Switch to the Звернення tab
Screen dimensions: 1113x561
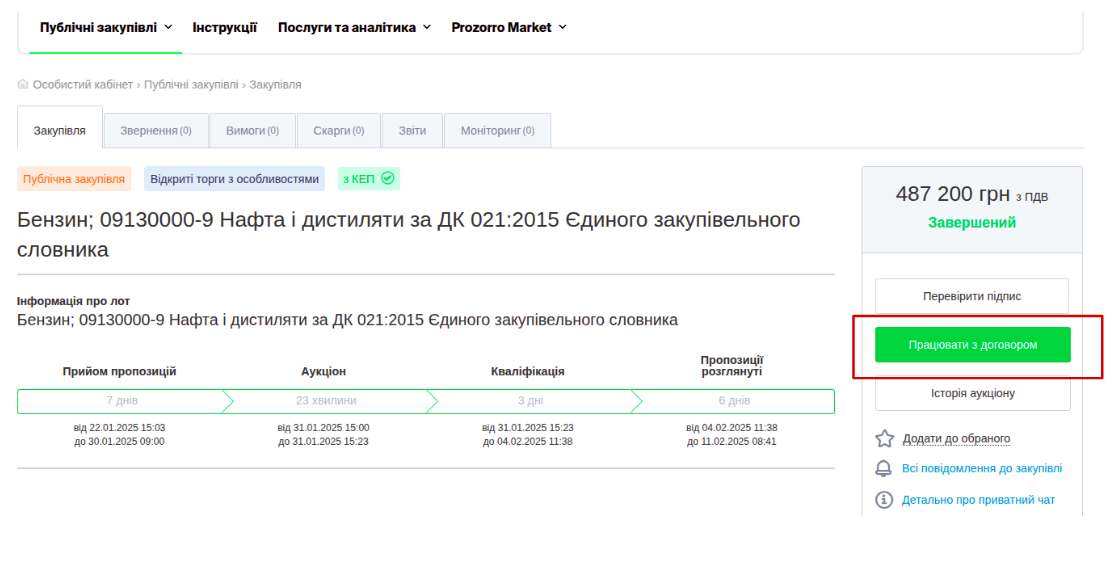click(x=155, y=131)
